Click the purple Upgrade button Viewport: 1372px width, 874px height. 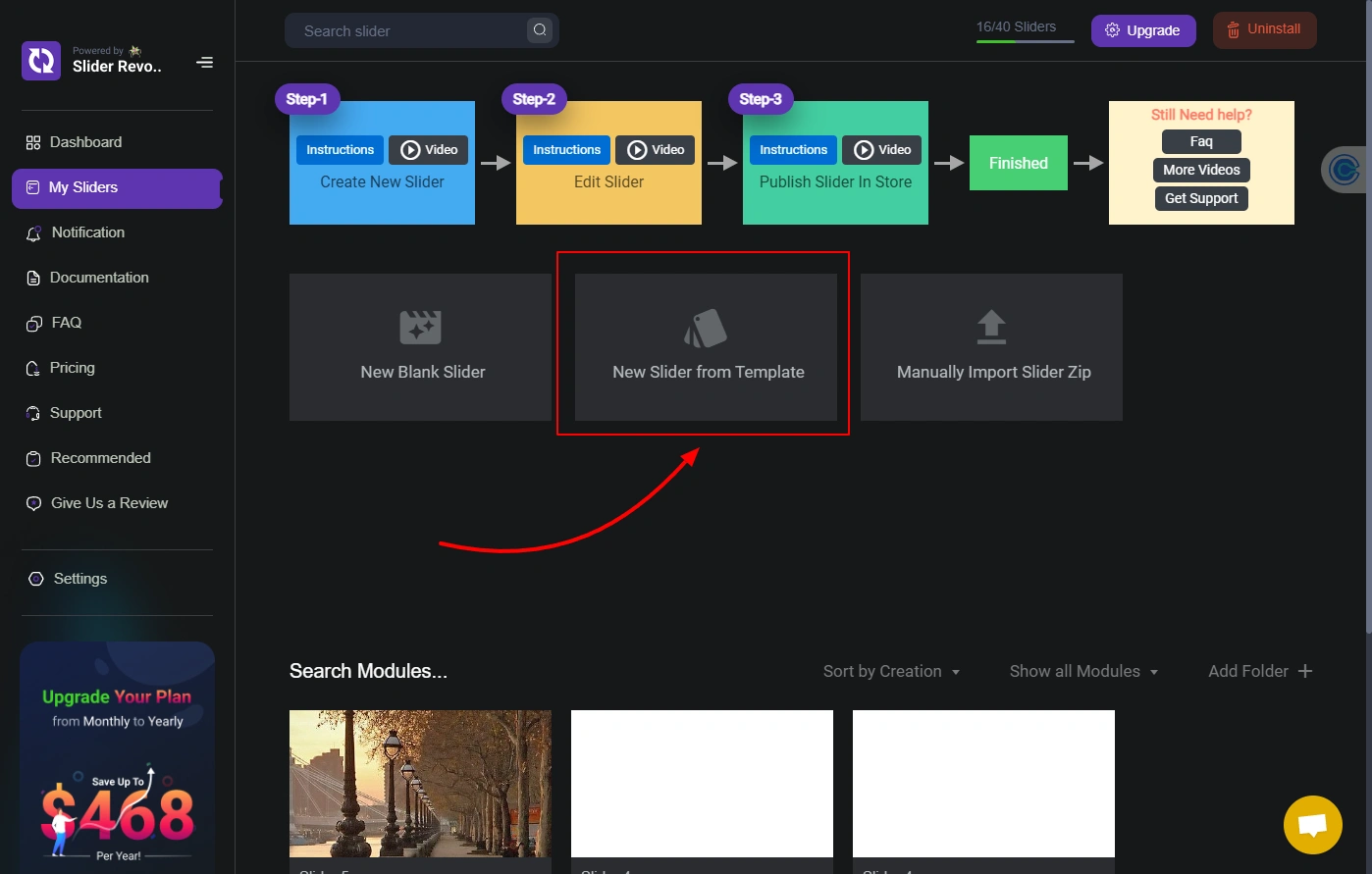point(1143,30)
